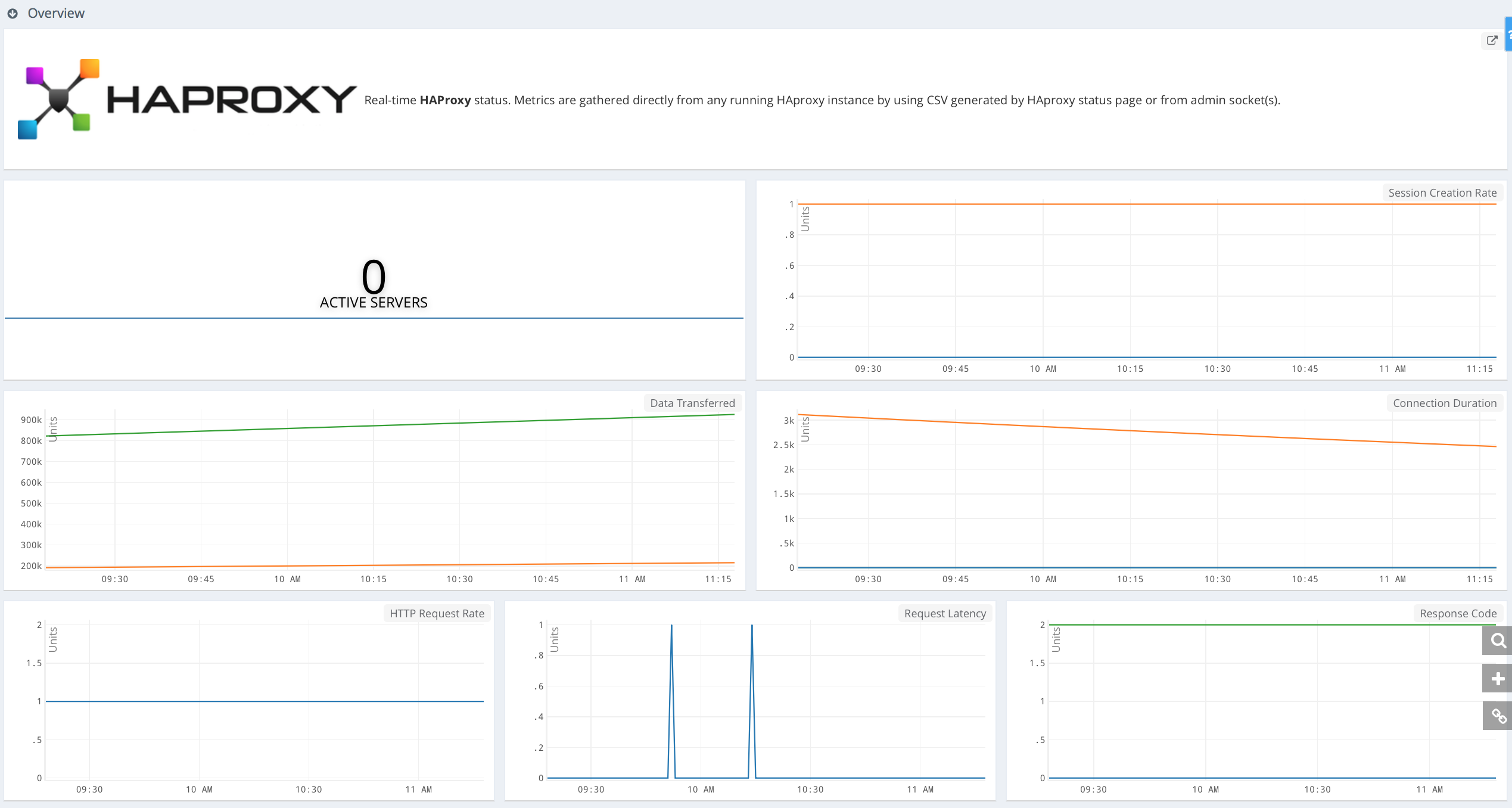Click the HAProxy logo image

(x=187, y=99)
